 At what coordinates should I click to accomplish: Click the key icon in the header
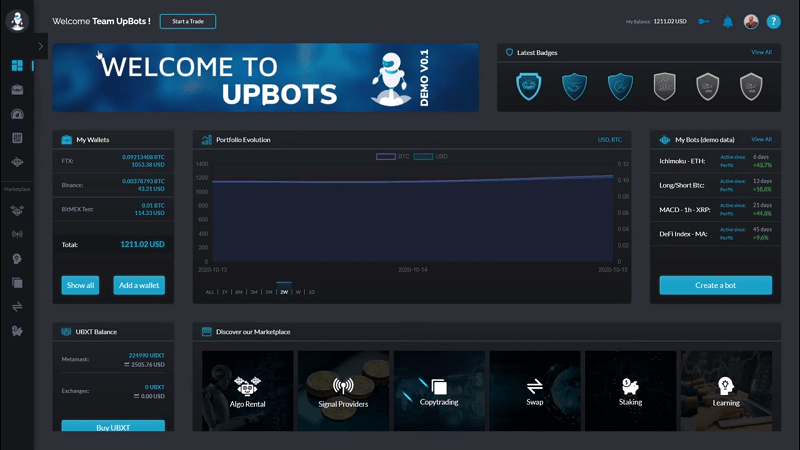tap(704, 21)
